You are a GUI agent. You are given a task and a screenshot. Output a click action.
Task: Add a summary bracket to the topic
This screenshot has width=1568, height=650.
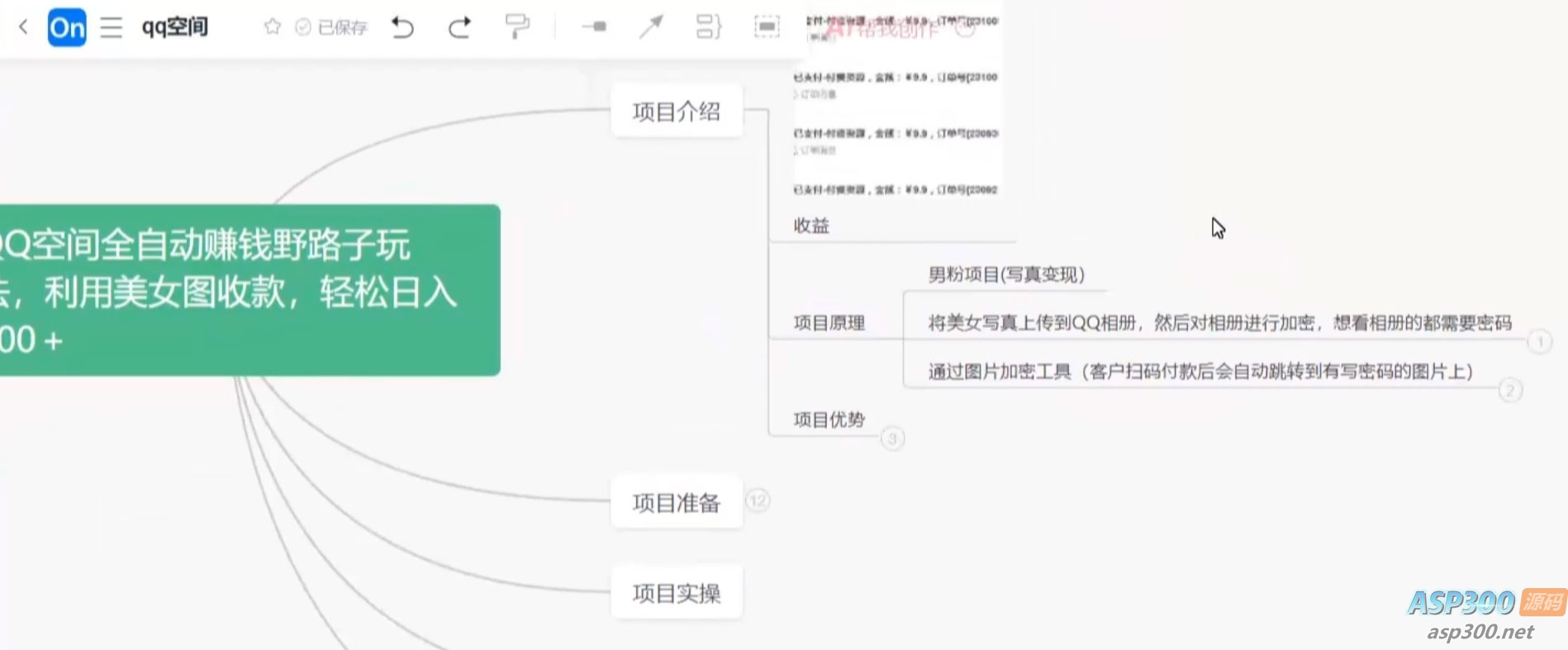[x=709, y=27]
